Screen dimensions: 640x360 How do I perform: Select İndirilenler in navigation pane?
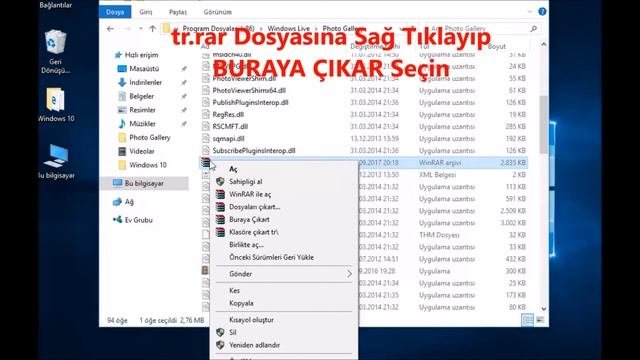[x=145, y=82]
